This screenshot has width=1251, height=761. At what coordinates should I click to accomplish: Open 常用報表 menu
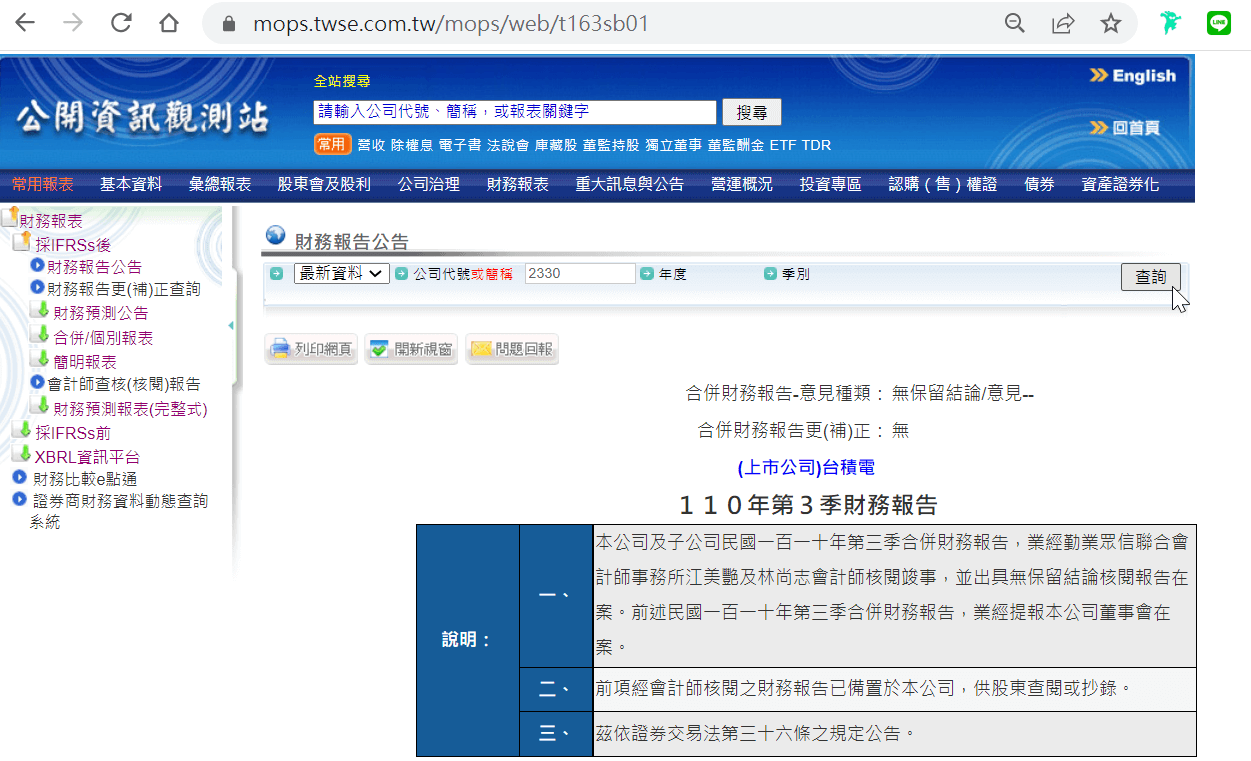click(x=43, y=184)
